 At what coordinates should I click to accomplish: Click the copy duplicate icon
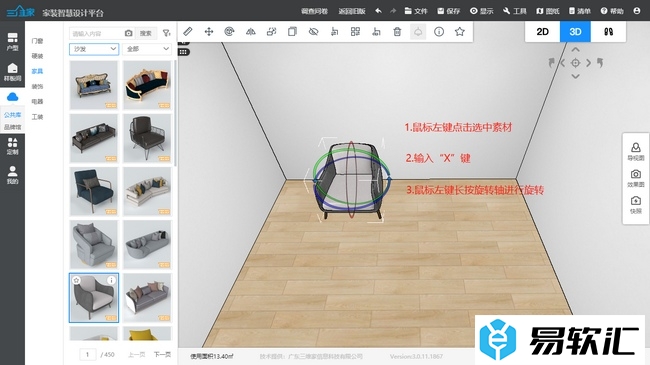pyautogui.click(x=292, y=32)
